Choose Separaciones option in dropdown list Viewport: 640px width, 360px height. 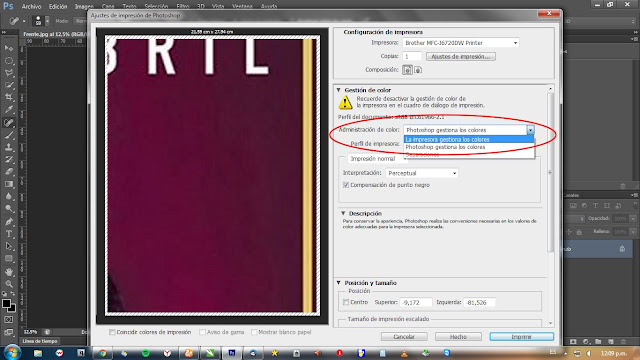click(x=469, y=154)
